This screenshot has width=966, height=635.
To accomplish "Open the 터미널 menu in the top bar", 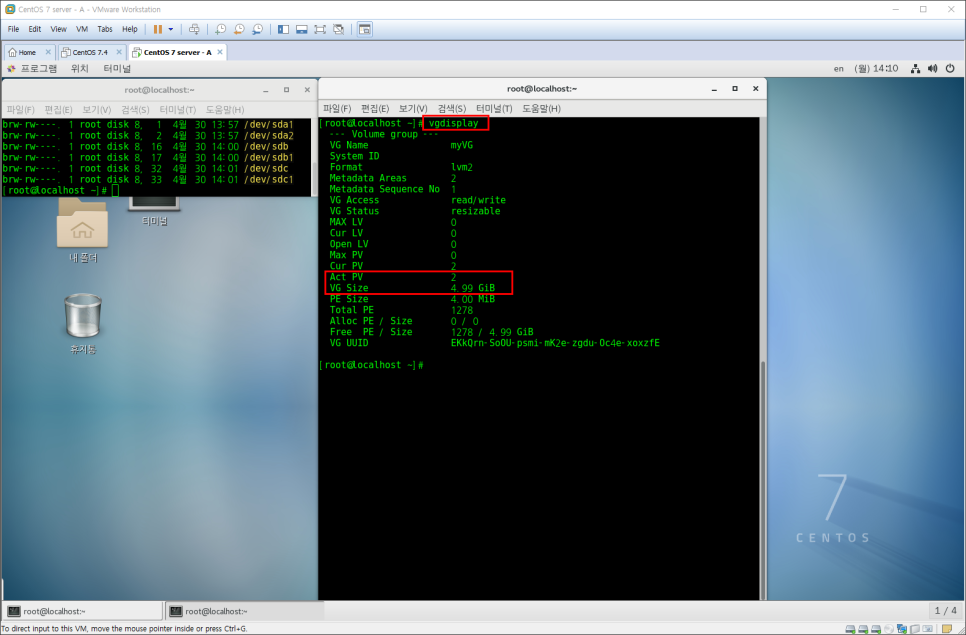I will click(117, 68).
